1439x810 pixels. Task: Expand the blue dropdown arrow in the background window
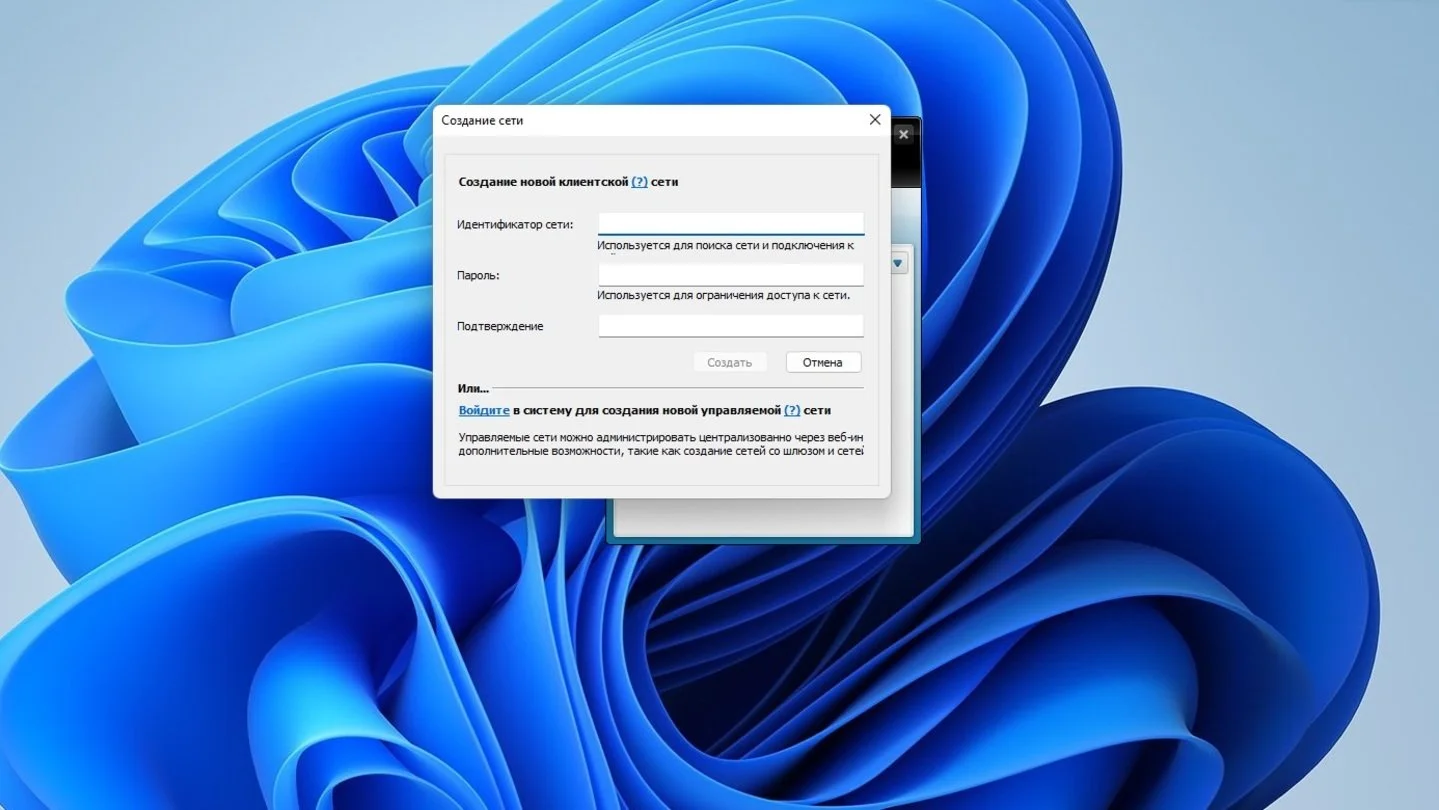click(x=898, y=263)
